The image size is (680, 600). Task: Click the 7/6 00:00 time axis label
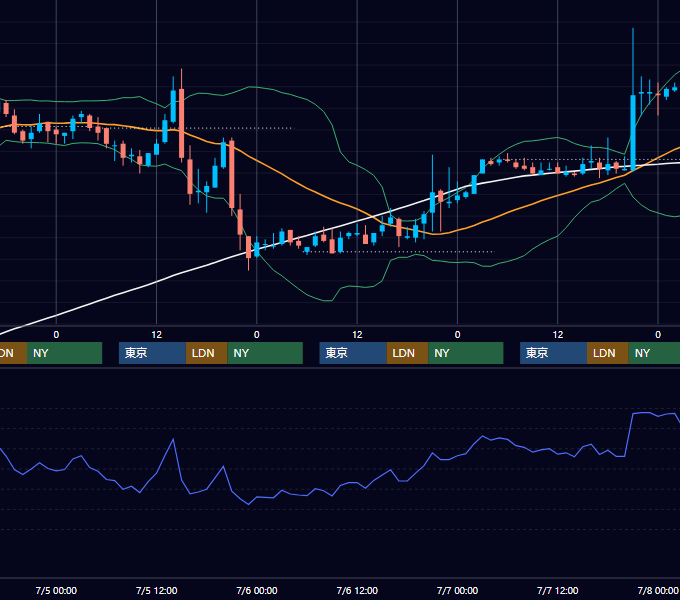point(257,590)
